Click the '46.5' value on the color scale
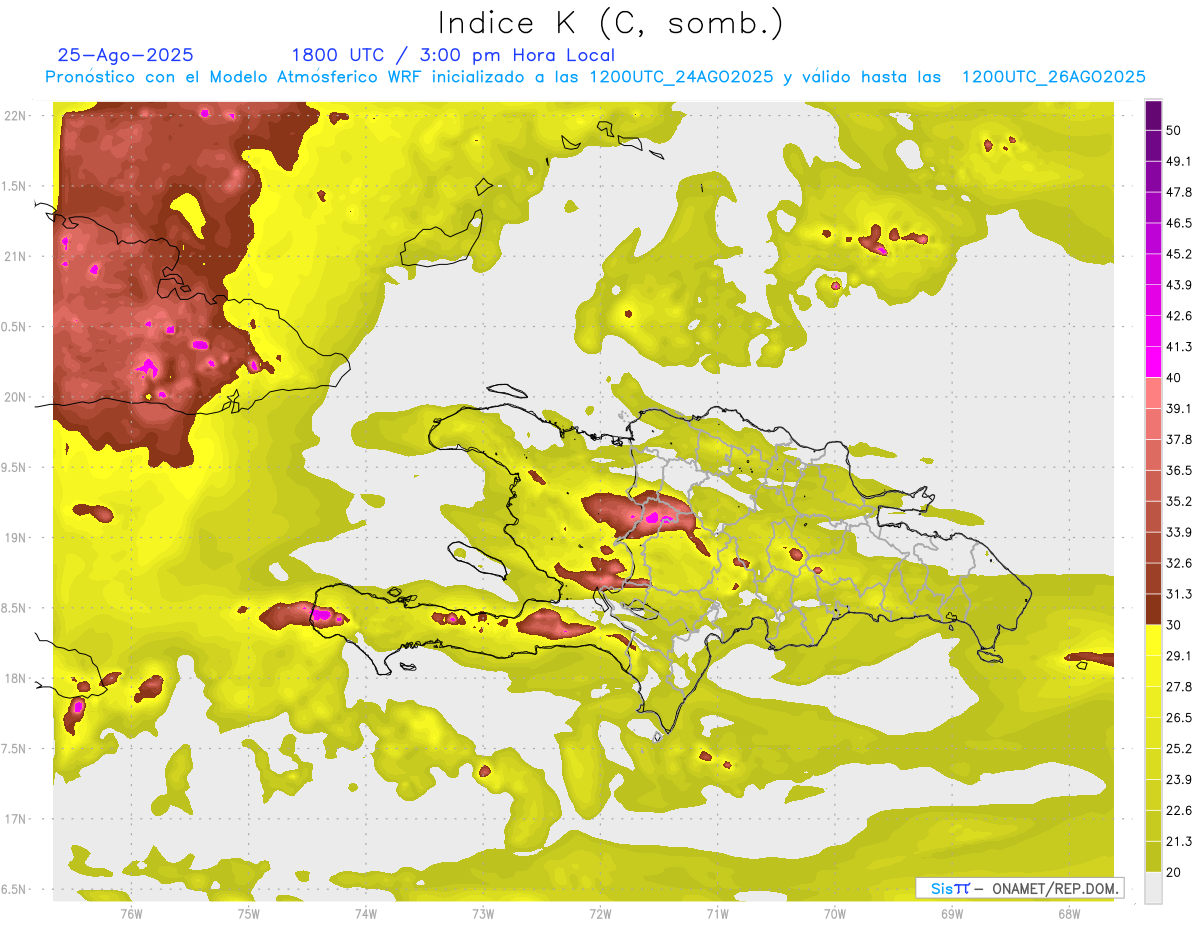Screen dimensions: 1200x927 pyautogui.click(x=1178, y=223)
